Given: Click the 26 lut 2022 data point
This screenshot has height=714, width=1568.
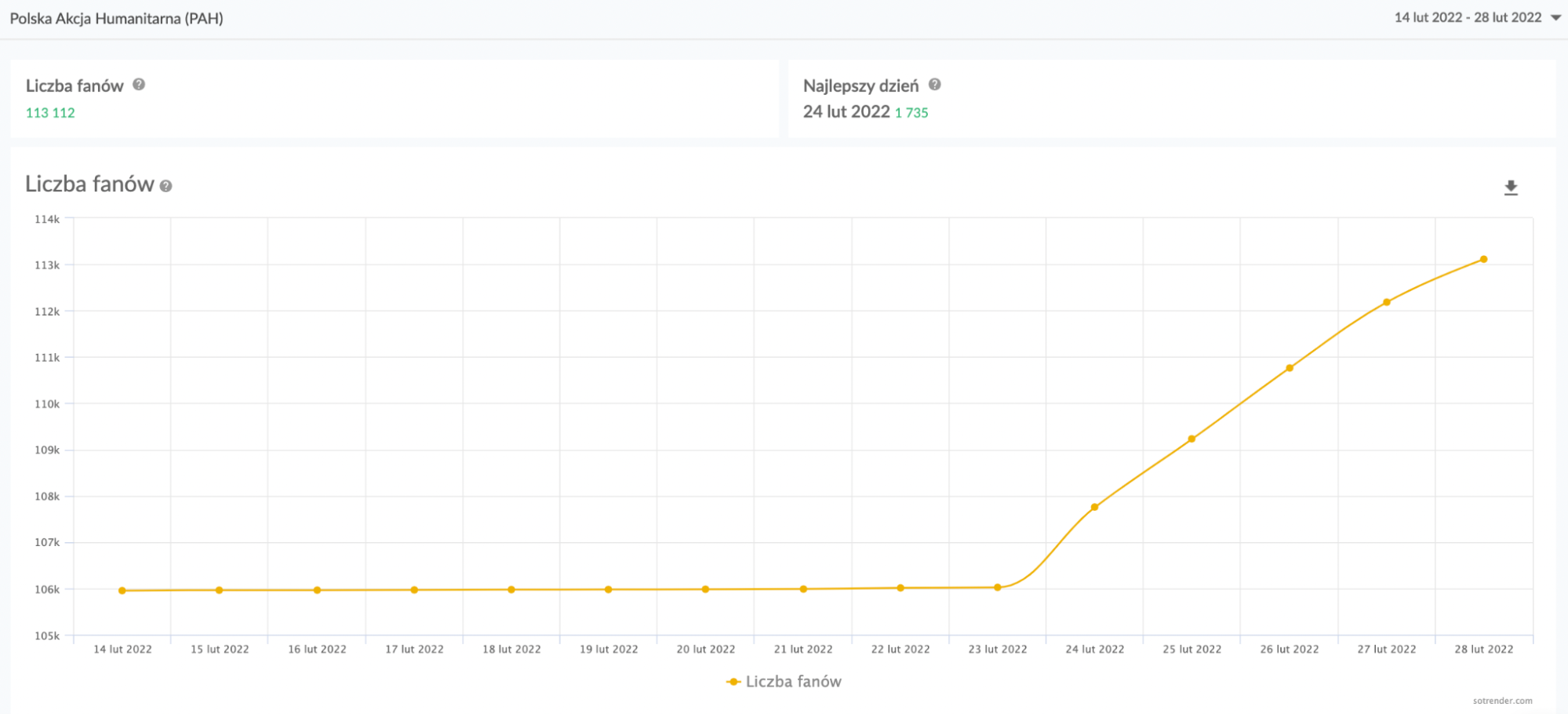Looking at the screenshot, I should coord(1290,368).
